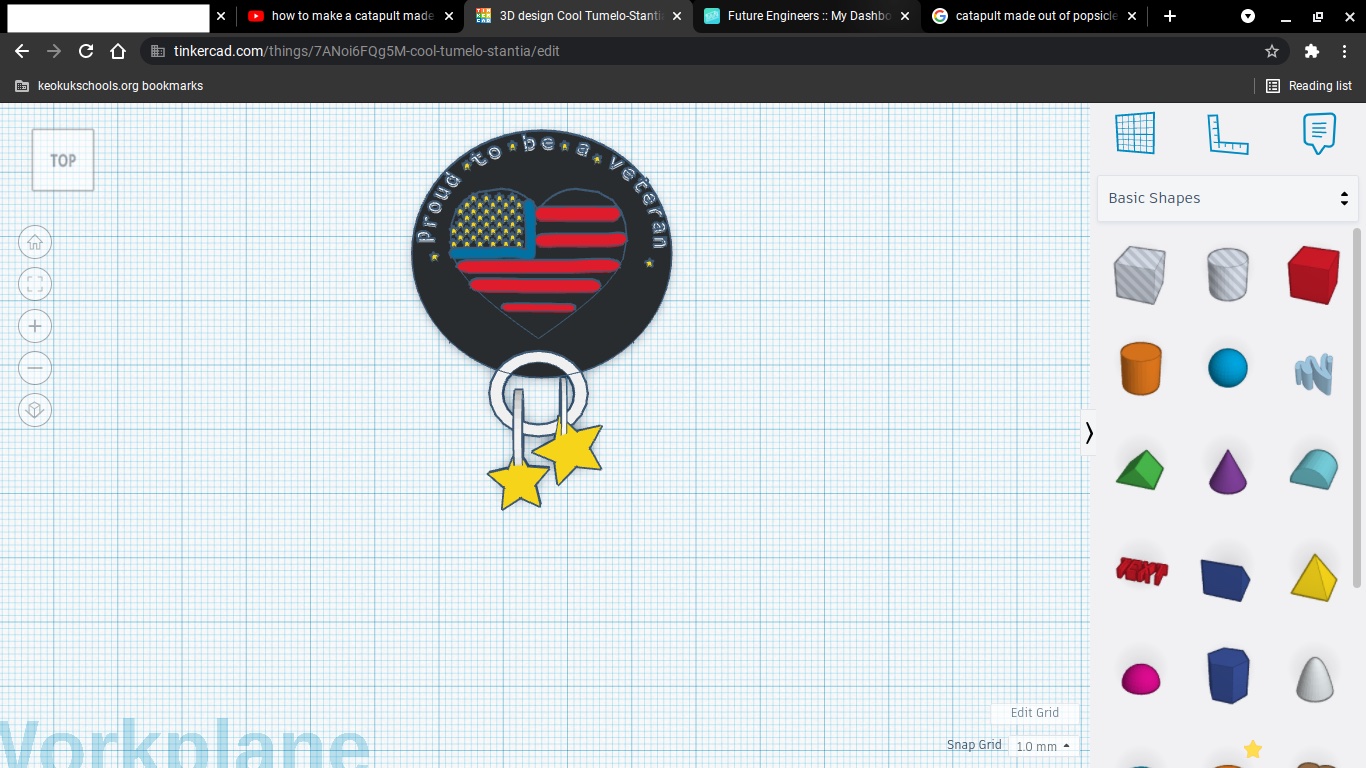The width and height of the screenshot is (1366, 768).
Task: Open a new browser tab
Action: tap(1170, 16)
